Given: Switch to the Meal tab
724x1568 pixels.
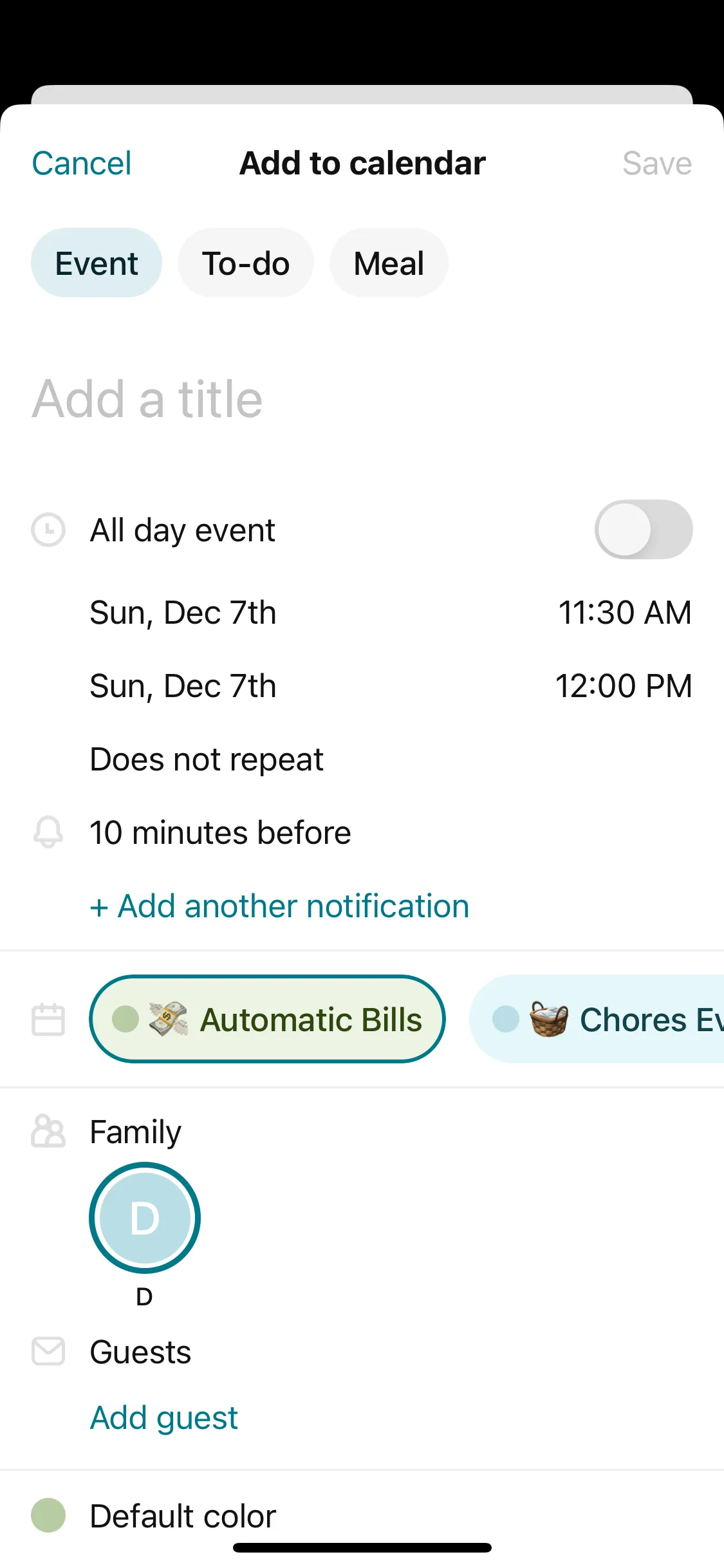Looking at the screenshot, I should coord(389,263).
